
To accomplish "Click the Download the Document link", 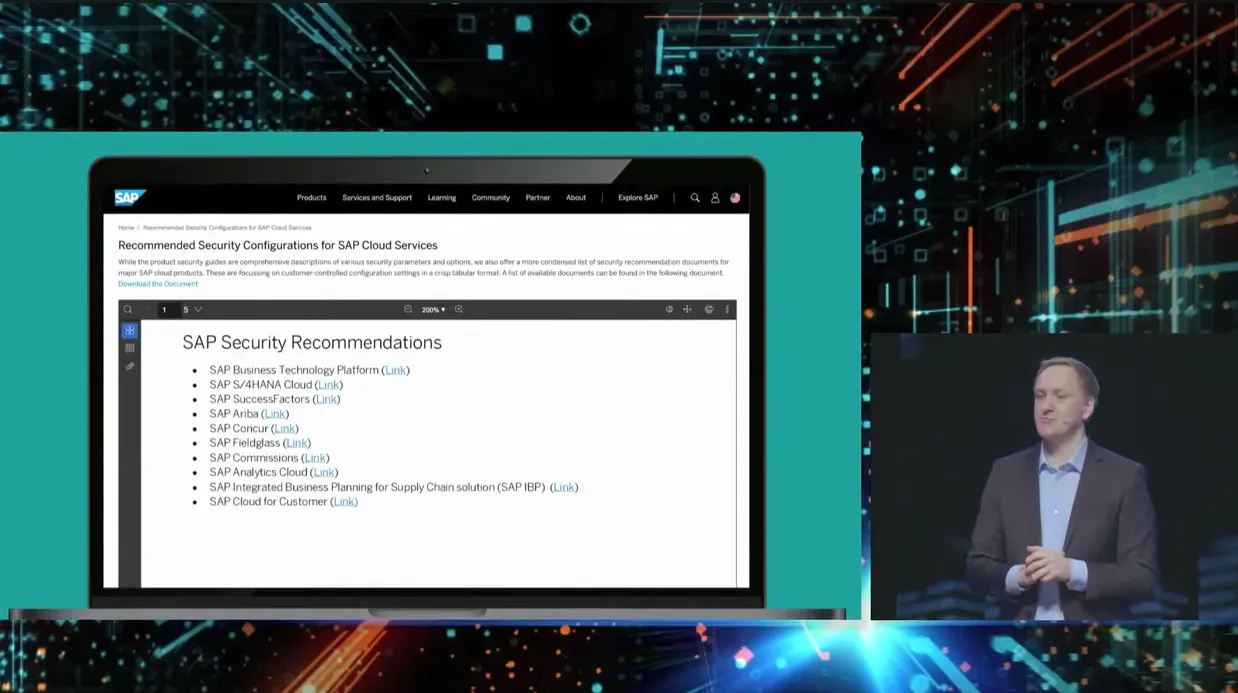I will point(158,284).
